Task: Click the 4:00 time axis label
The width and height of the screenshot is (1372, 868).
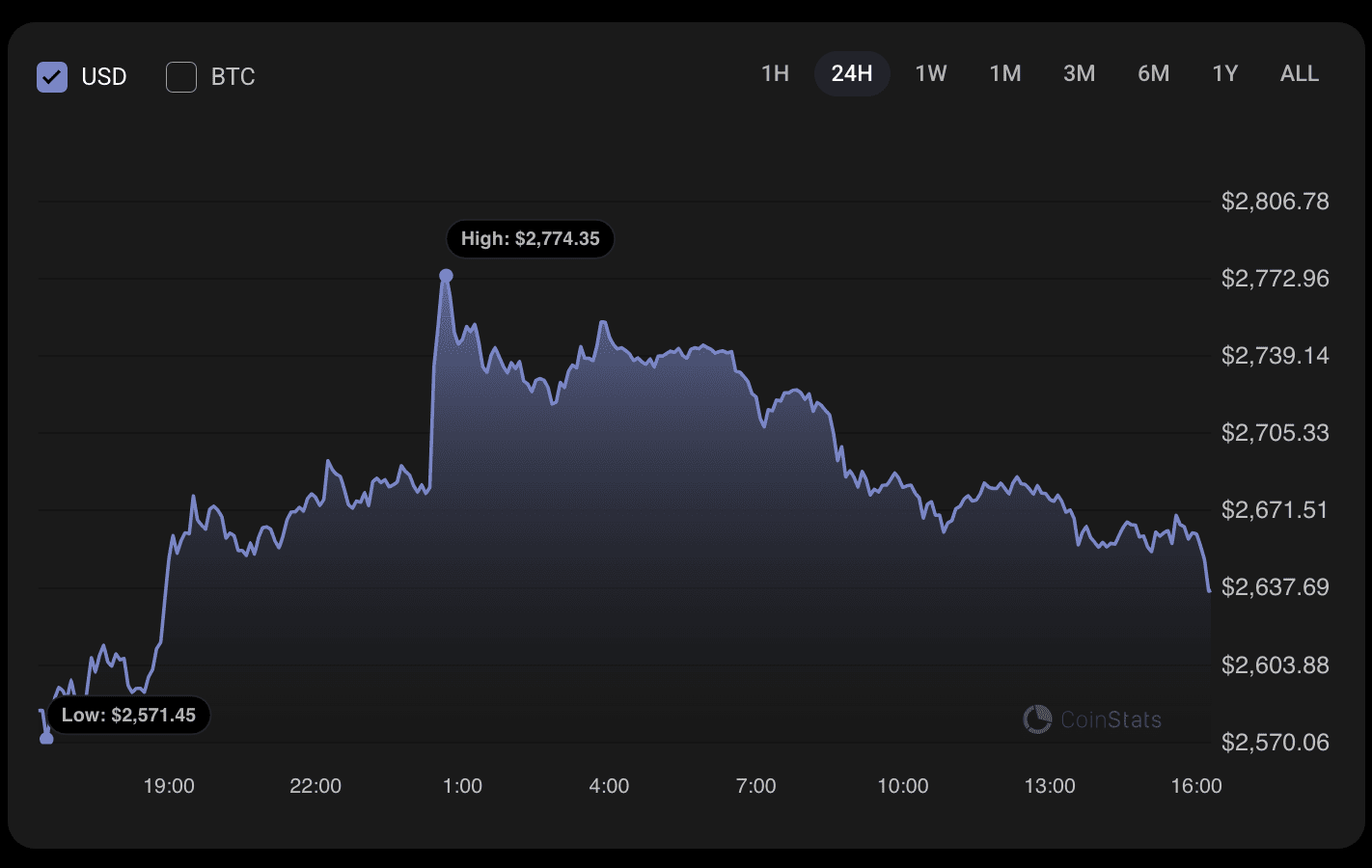Action: coord(609,786)
